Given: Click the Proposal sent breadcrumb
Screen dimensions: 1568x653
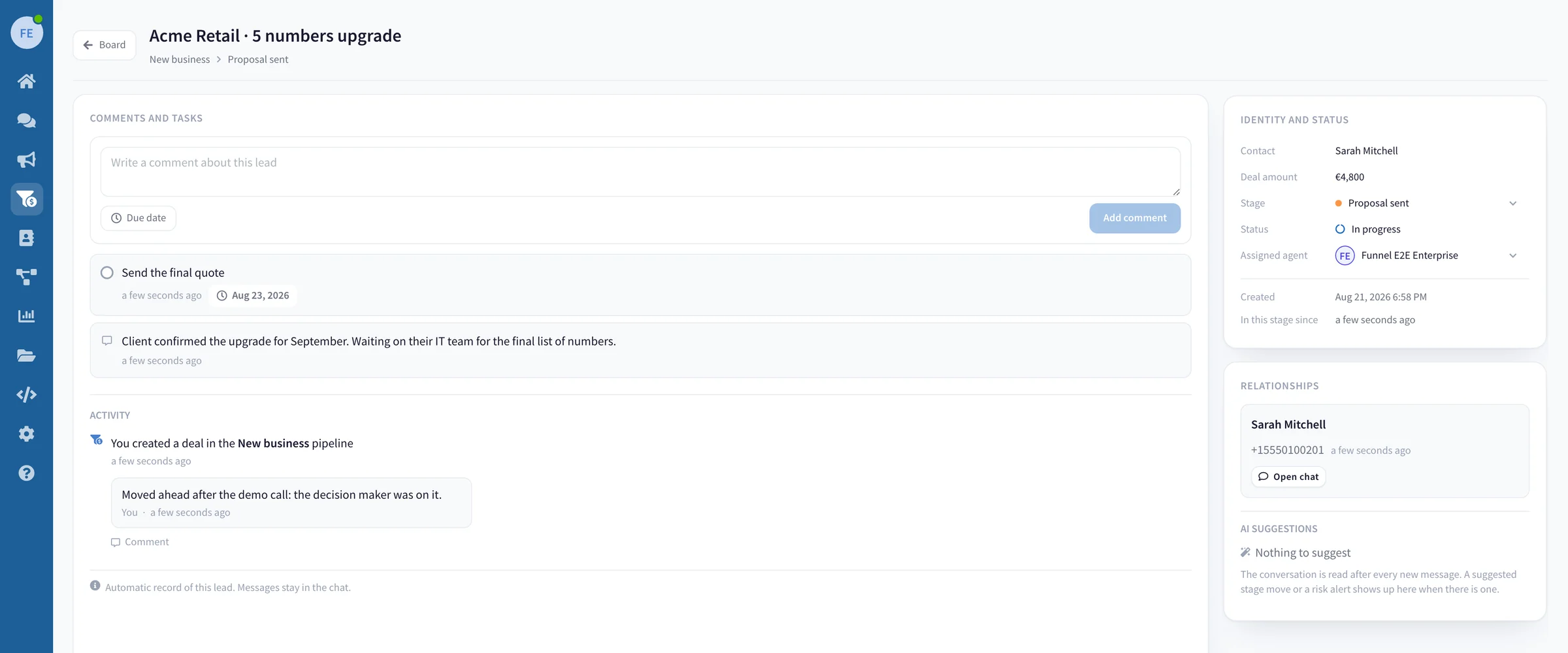Looking at the screenshot, I should (x=258, y=59).
